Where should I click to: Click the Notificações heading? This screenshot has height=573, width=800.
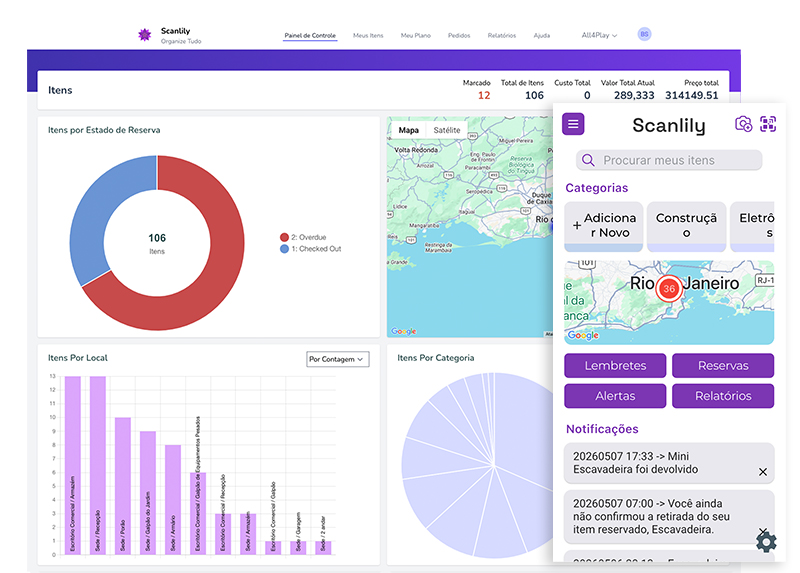point(602,429)
